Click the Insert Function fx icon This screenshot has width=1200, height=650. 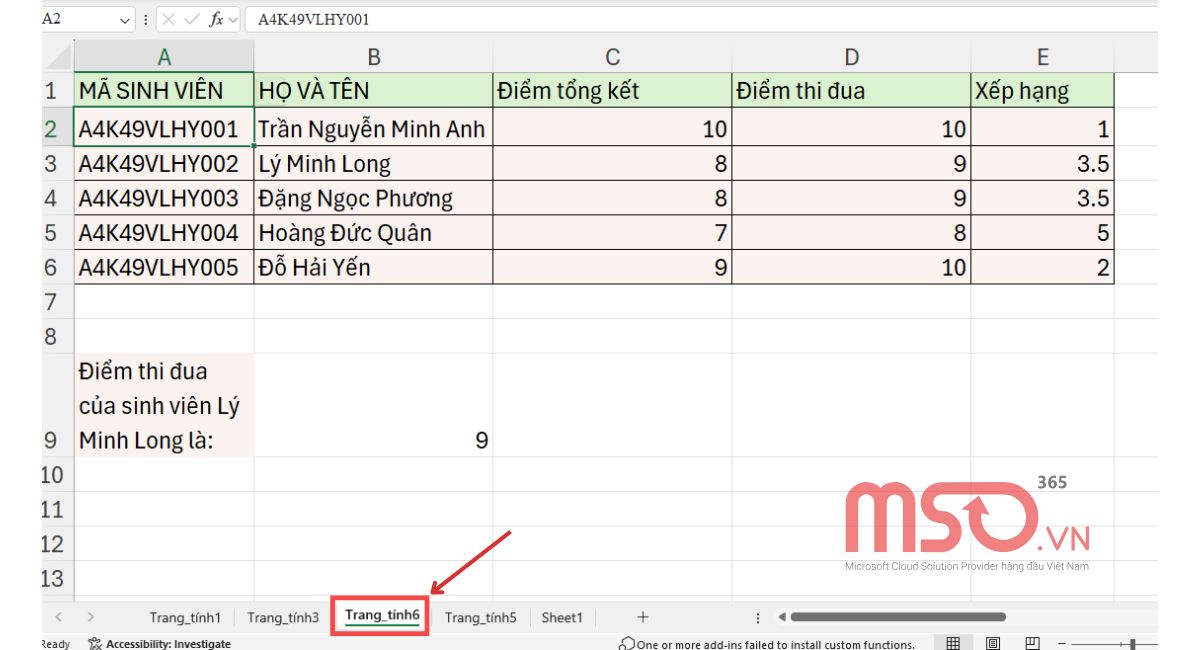(216, 19)
